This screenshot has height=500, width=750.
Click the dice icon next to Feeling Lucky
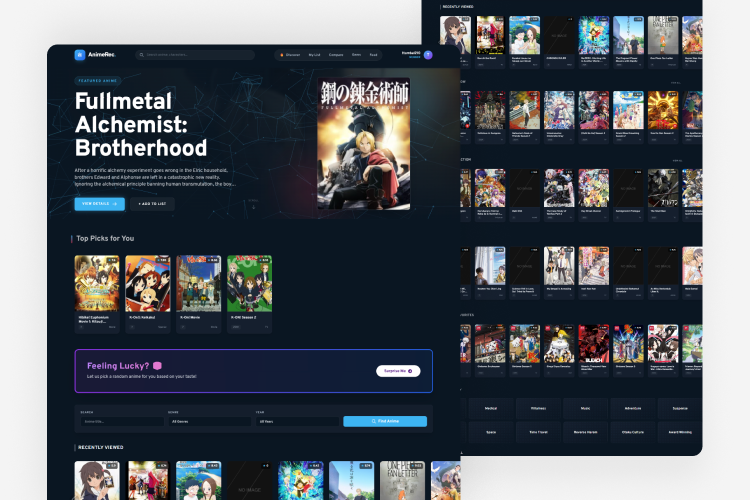[x=157, y=366]
